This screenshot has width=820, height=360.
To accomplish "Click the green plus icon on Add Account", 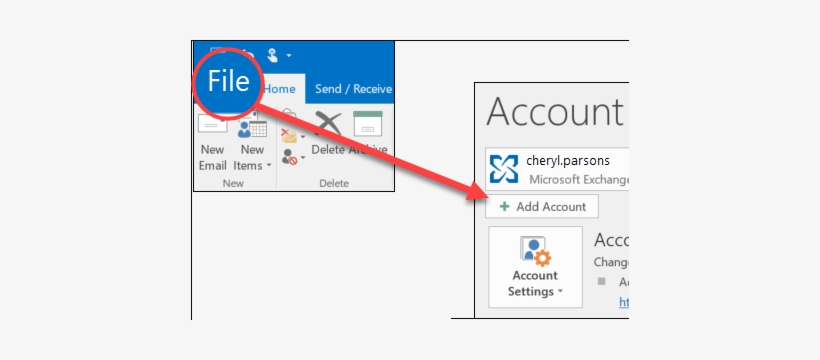I will [x=504, y=206].
